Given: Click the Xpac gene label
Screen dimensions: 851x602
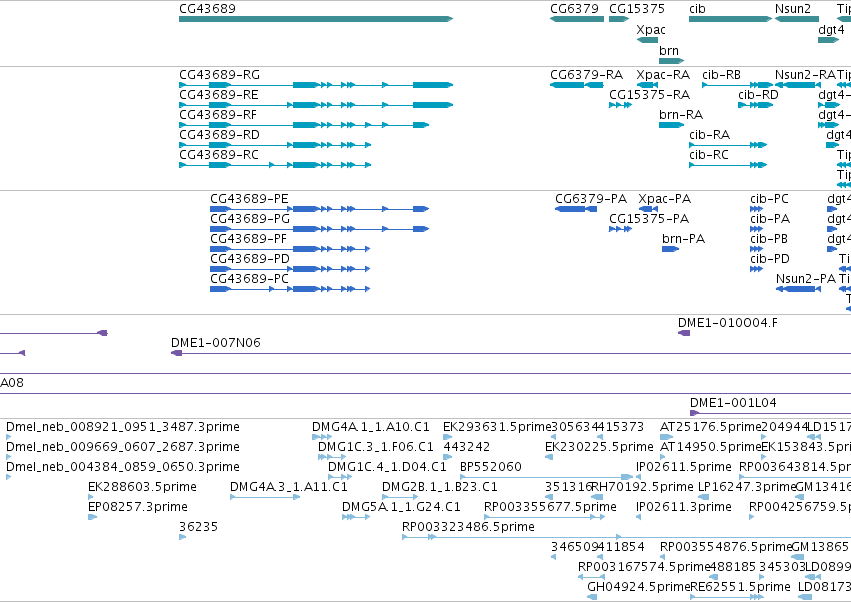Looking at the screenshot, I should (x=651, y=30).
